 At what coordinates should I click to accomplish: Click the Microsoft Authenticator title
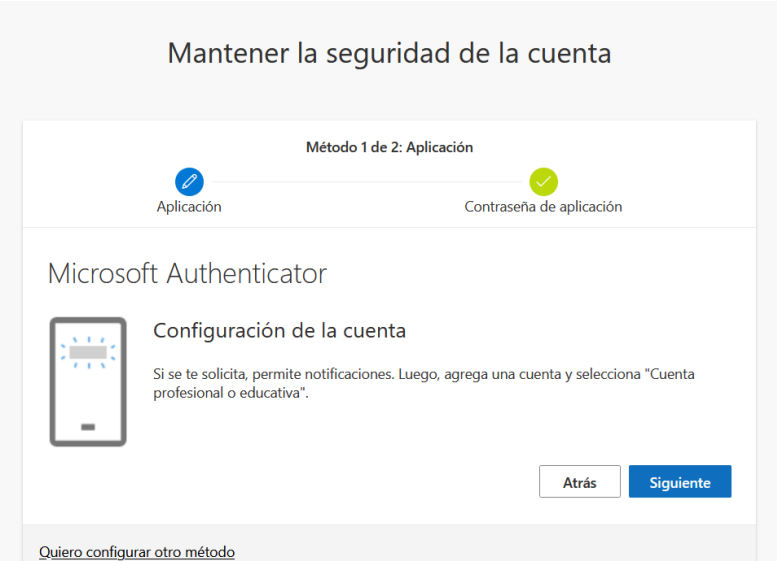[187, 273]
